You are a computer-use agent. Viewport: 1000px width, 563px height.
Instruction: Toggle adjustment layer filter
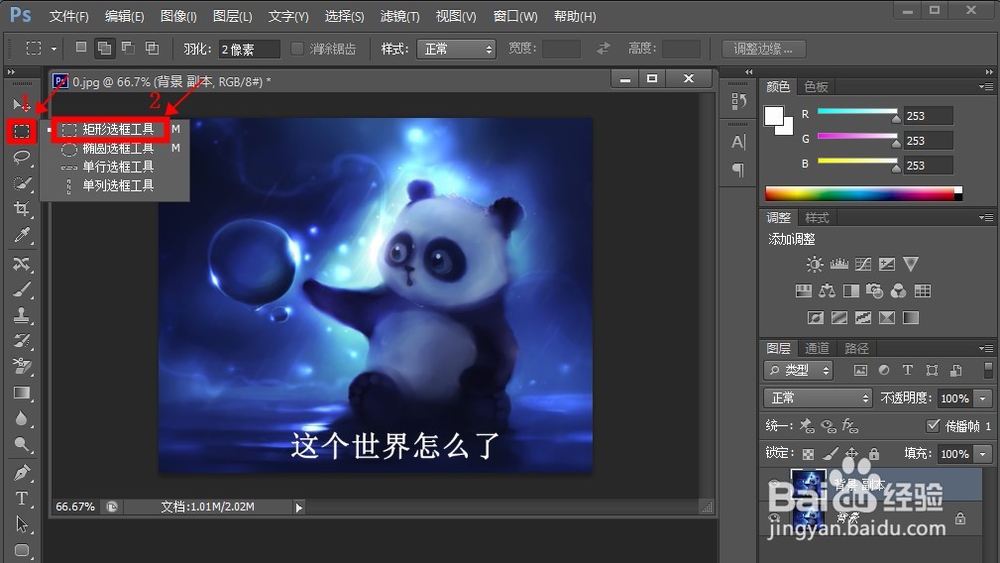(884, 370)
